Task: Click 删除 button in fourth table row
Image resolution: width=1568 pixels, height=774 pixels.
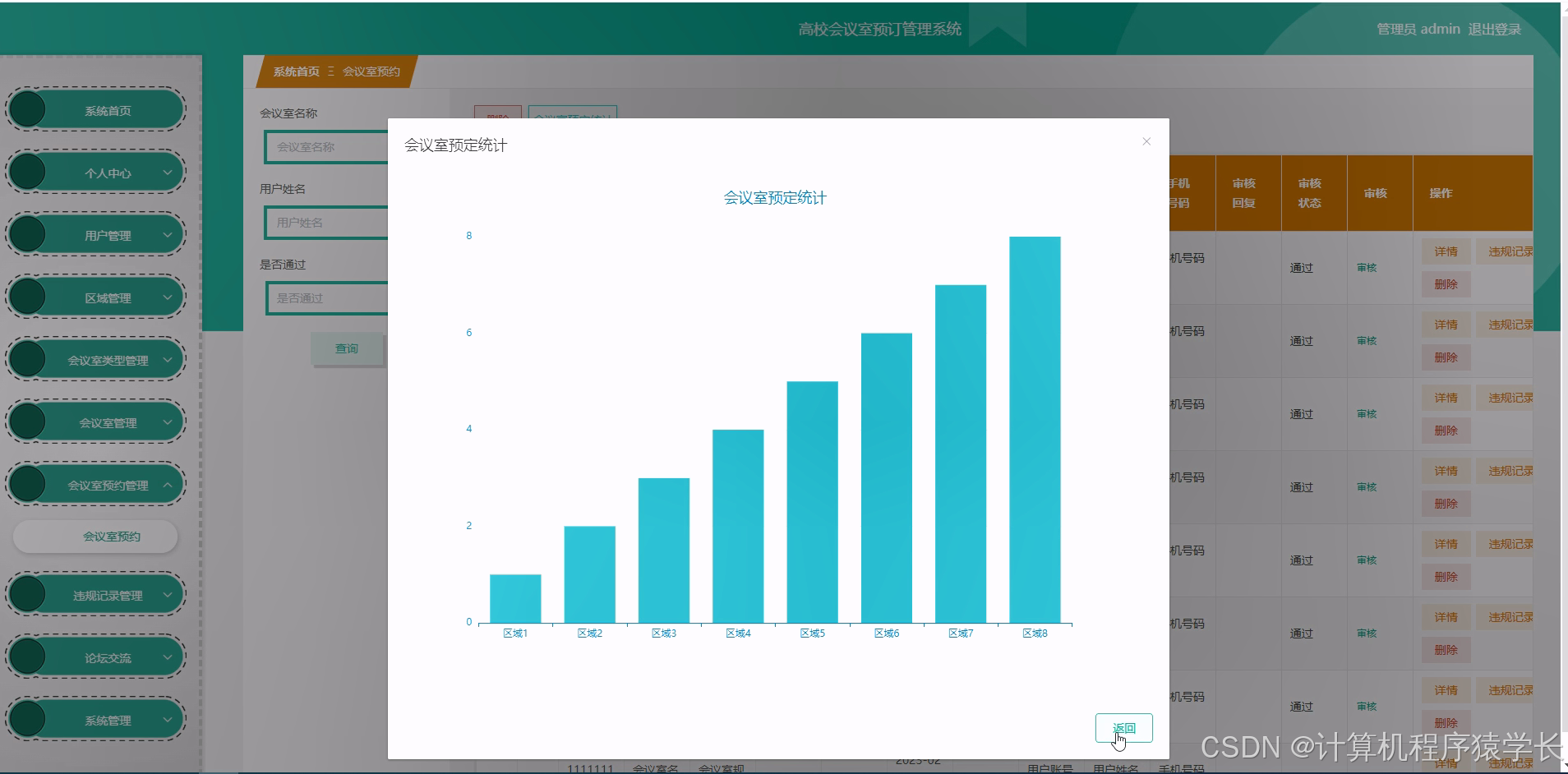Action: click(x=1446, y=504)
